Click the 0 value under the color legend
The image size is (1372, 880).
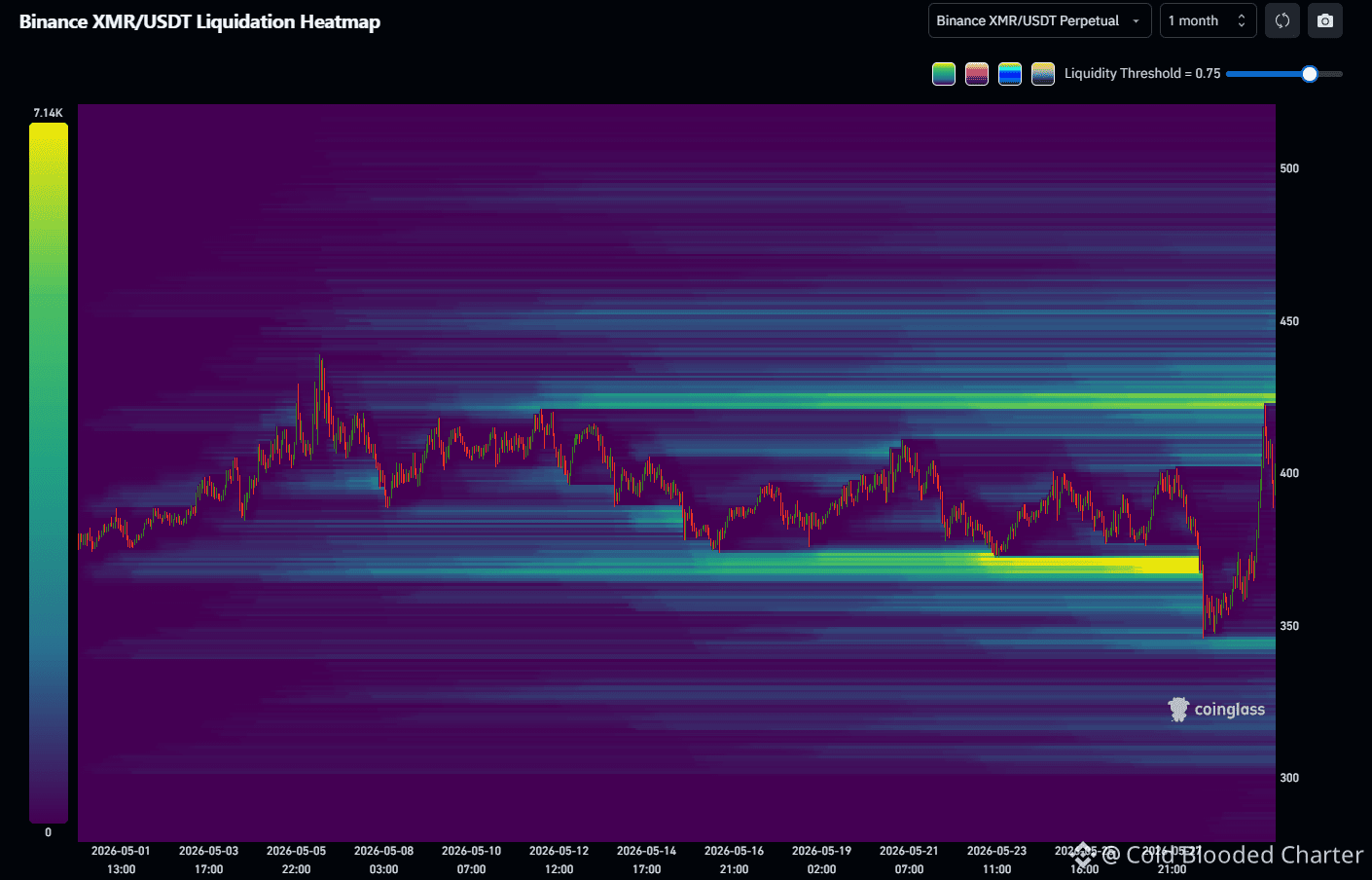click(48, 832)
